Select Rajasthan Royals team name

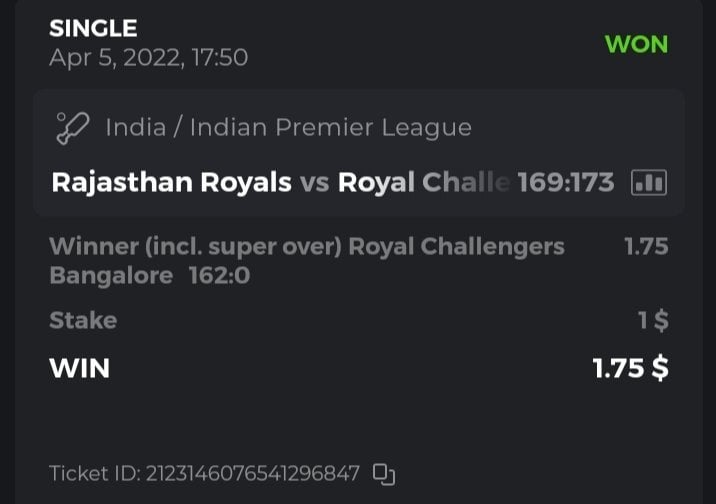tap(171, 183)
